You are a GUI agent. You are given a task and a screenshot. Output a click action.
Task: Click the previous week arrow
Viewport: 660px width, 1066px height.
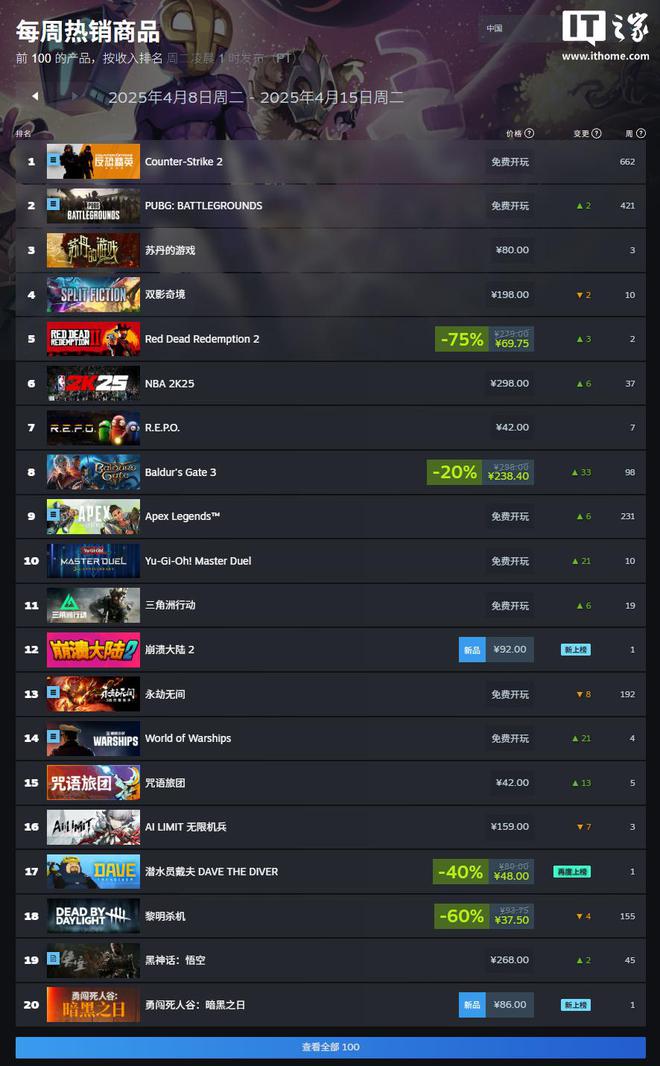pyautogui.click(x=35, y=97)
